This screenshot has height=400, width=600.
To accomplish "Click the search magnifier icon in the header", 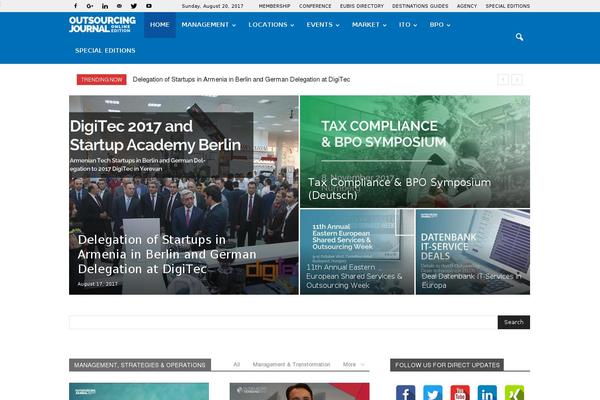I will click(x=519, y=37).
